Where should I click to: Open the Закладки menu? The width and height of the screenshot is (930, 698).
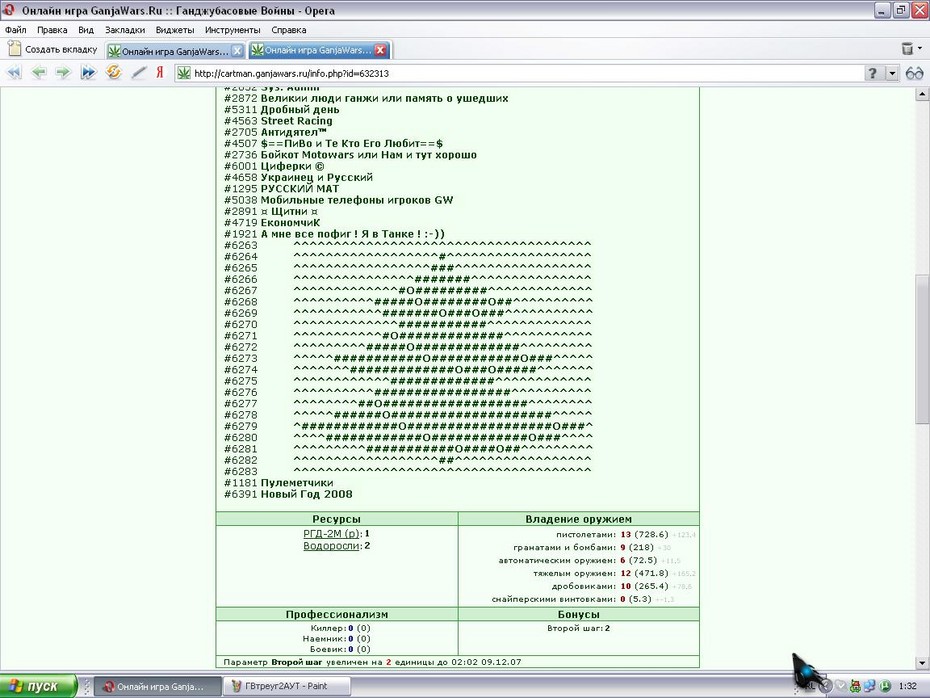(125, 30)
